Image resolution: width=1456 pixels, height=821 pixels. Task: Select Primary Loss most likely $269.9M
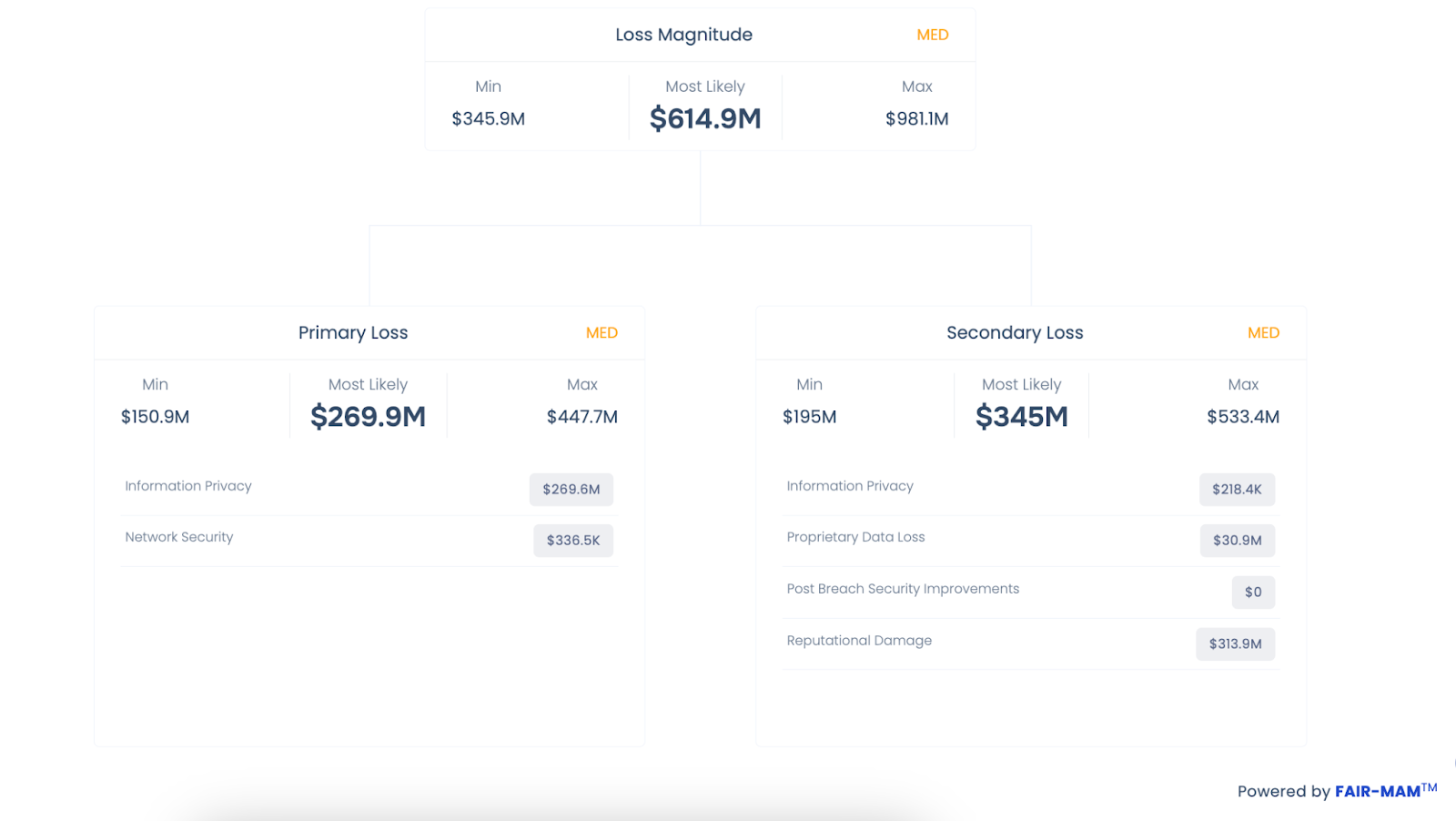[x=369, y=417]
